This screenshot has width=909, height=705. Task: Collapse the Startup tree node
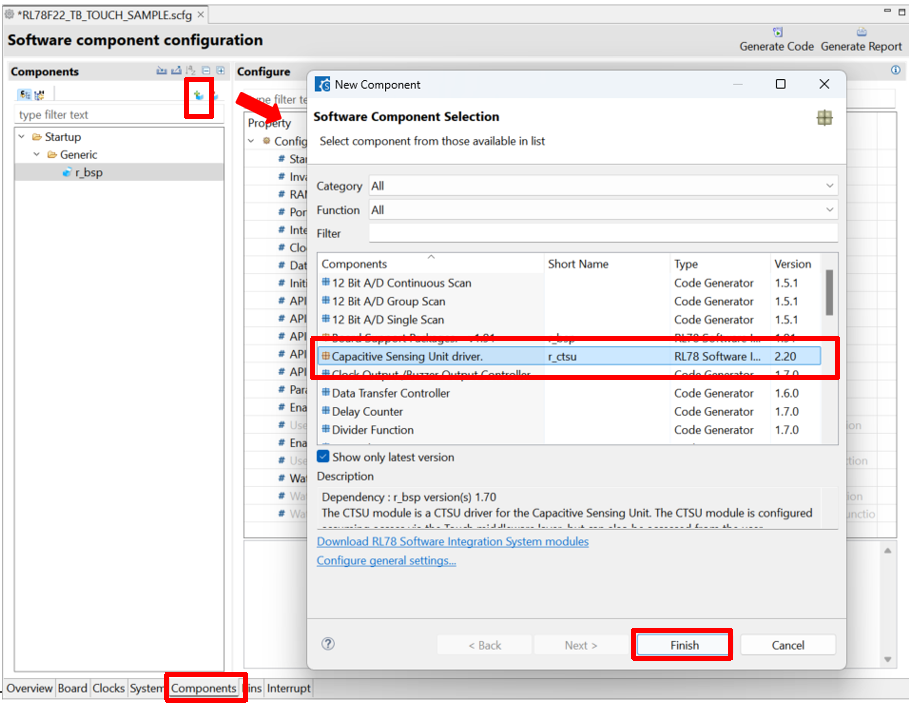click(x=21, y=137)
